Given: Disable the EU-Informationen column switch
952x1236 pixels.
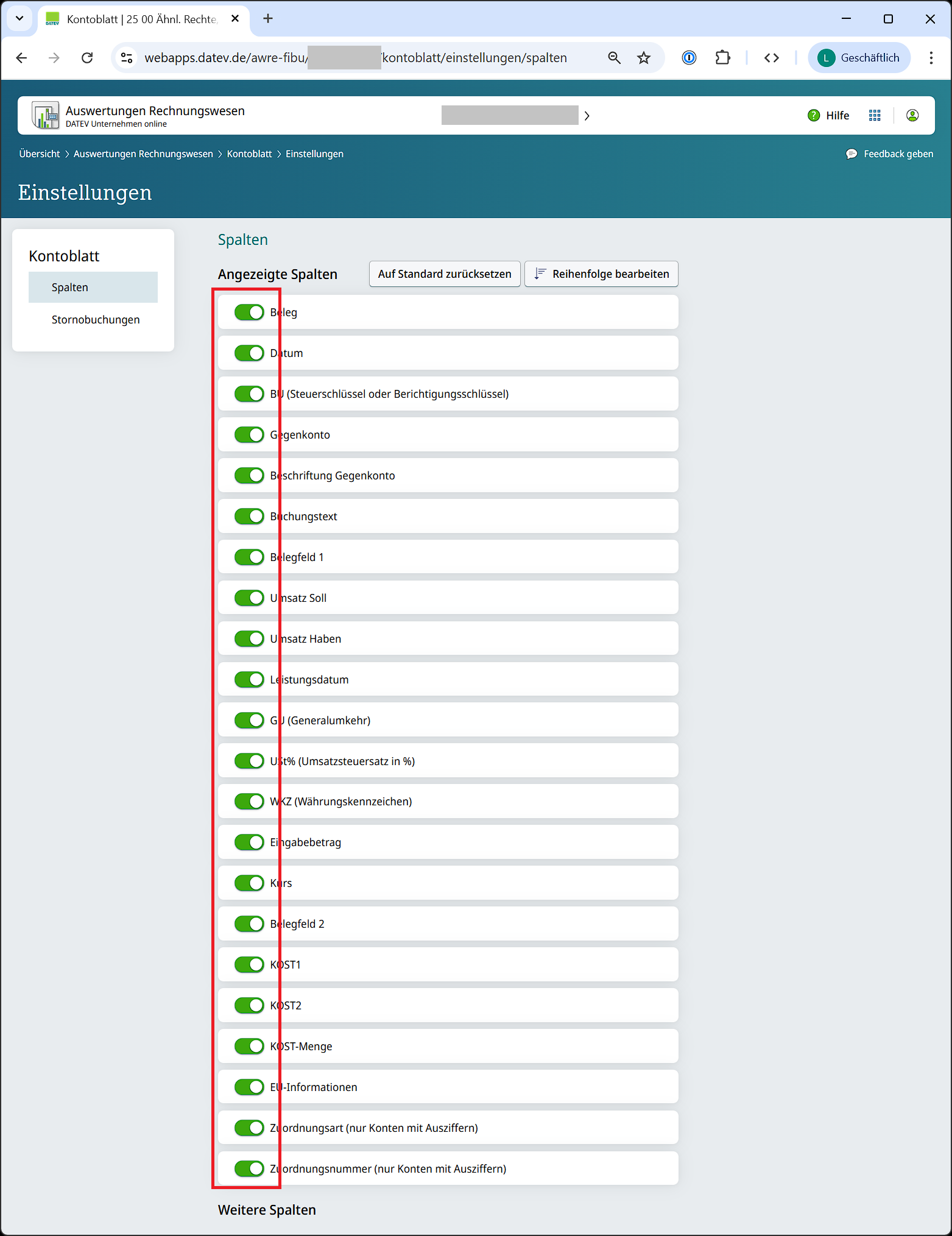Looking at the screenshot, I should tap(249, 1087).
